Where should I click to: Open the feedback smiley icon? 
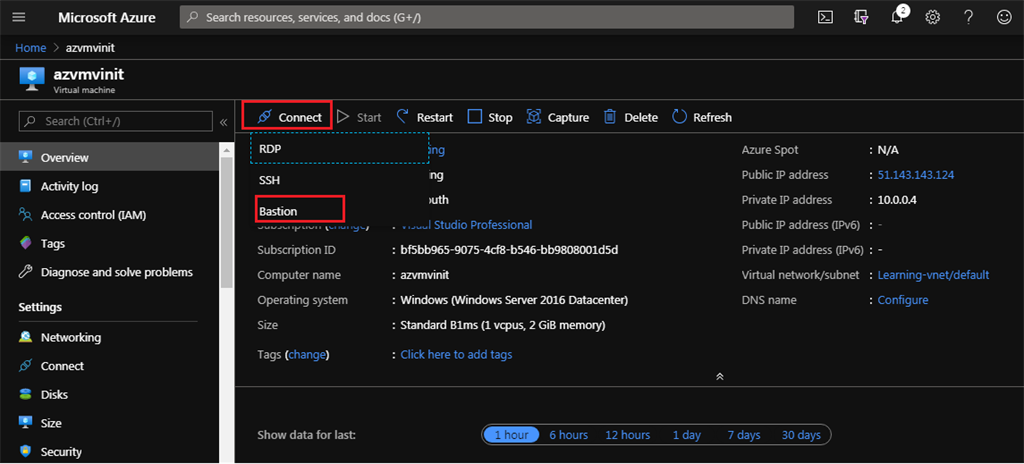point(1004,18)
